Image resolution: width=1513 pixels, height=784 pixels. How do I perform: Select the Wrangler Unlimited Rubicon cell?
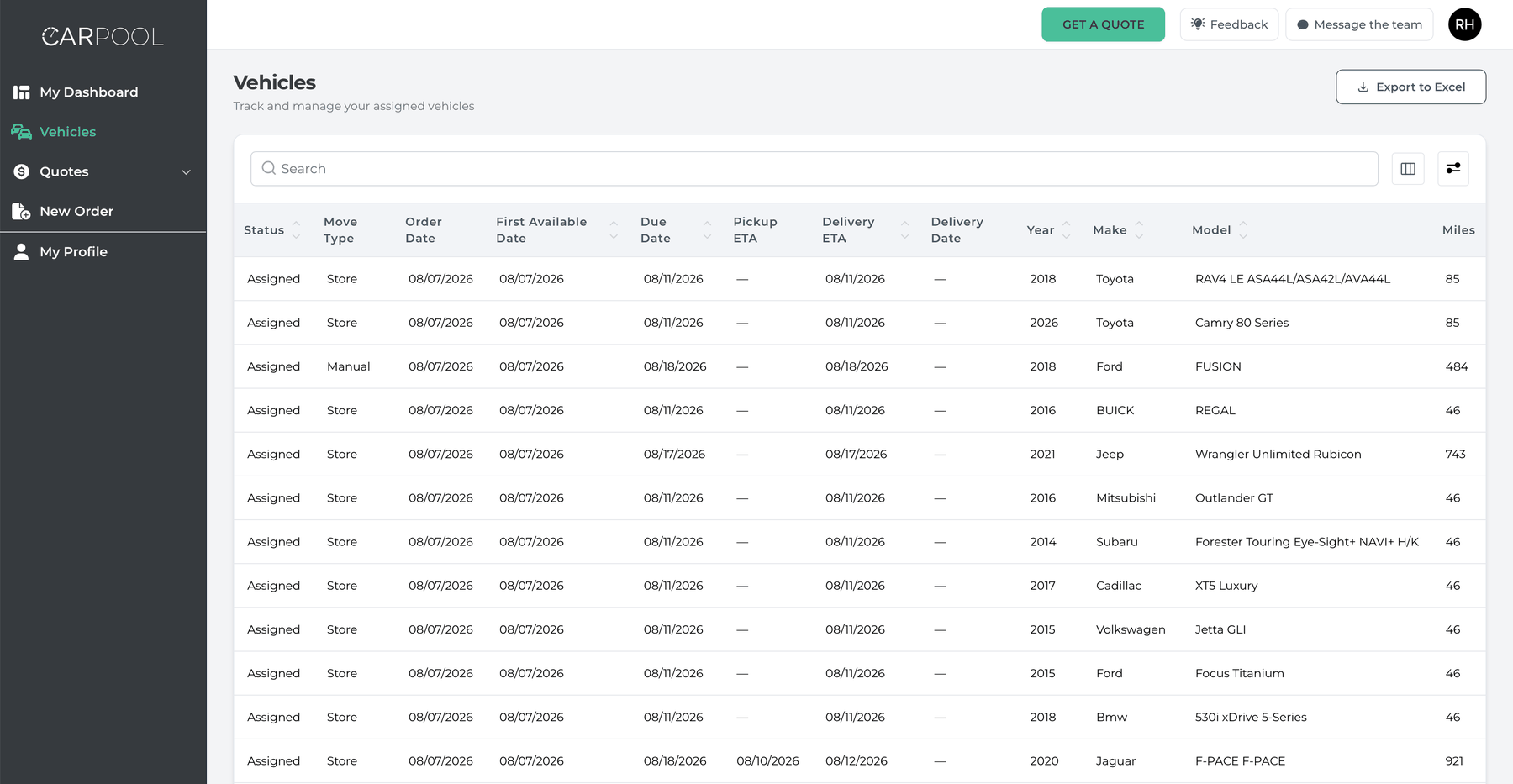(x=1278, y=455)
